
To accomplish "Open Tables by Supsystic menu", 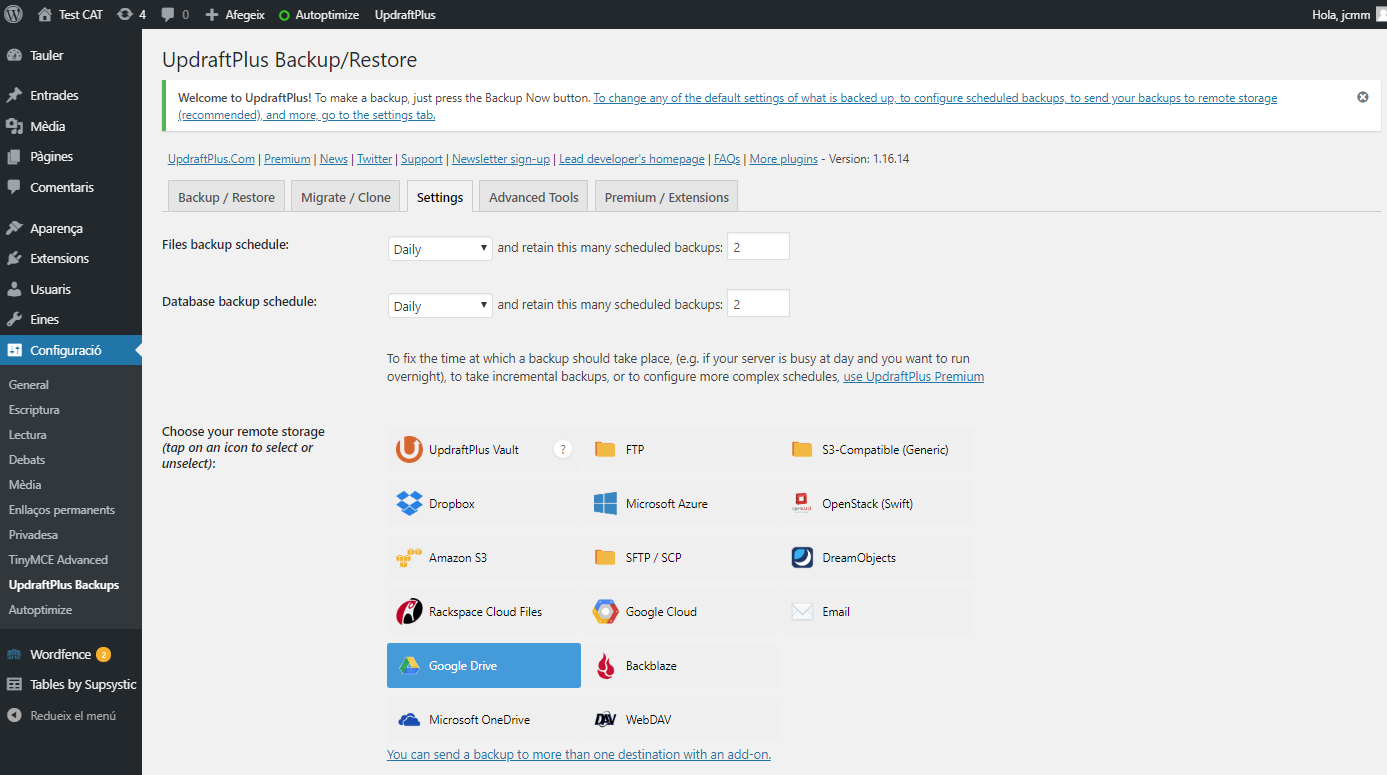I will (71, 684).
